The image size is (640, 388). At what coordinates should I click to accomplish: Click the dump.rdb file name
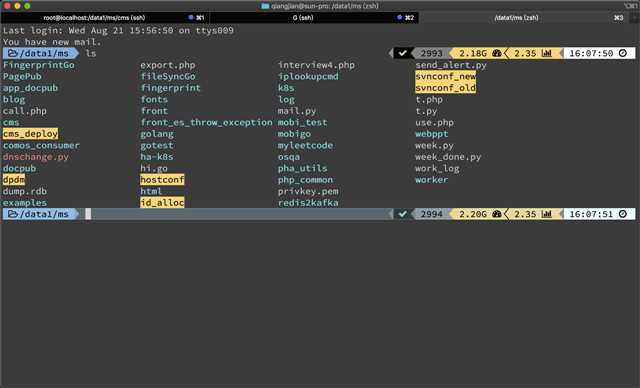pyautogui.click(x=24, y=191)
